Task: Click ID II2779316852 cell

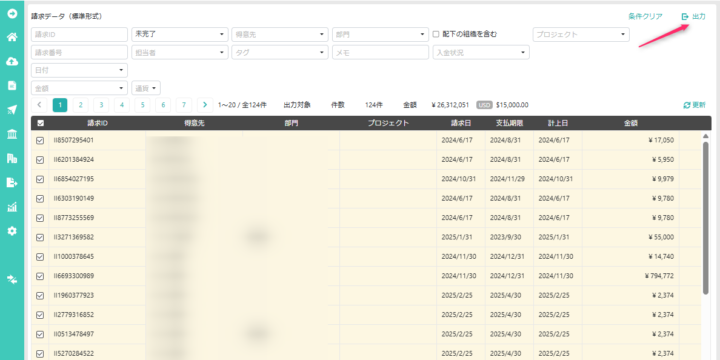Action: click(x=97, y=315)
